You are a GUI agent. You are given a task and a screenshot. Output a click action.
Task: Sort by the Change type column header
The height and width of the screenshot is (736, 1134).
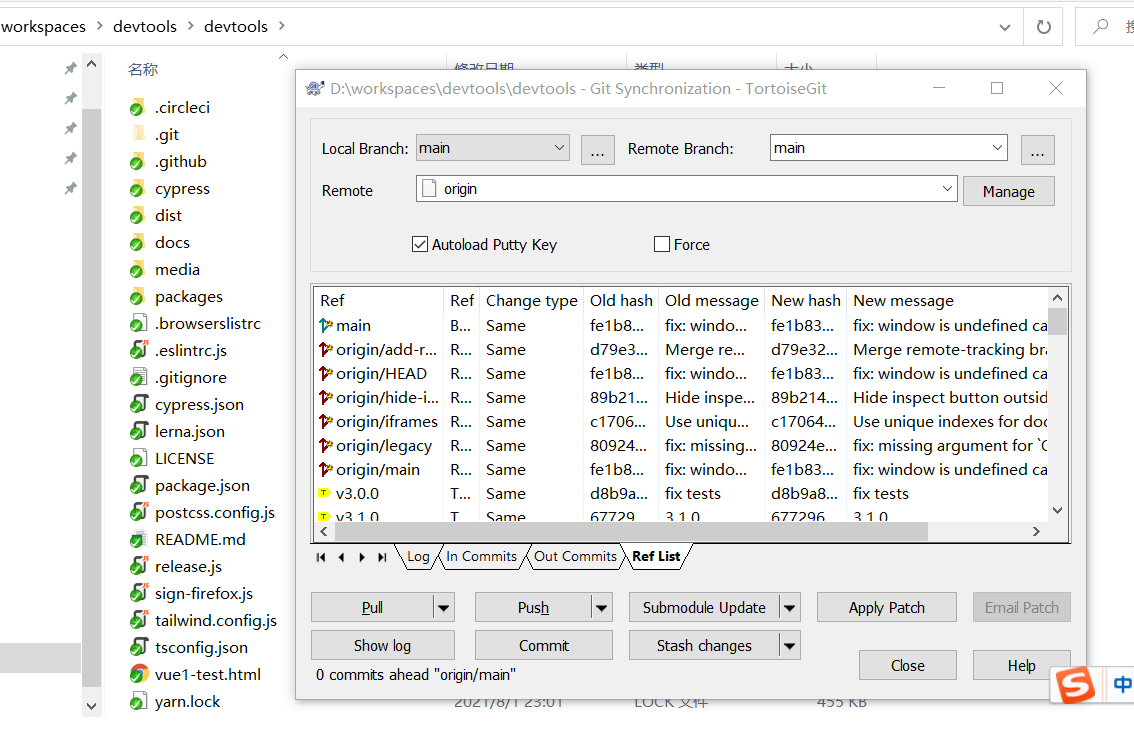tap(532, 301)
